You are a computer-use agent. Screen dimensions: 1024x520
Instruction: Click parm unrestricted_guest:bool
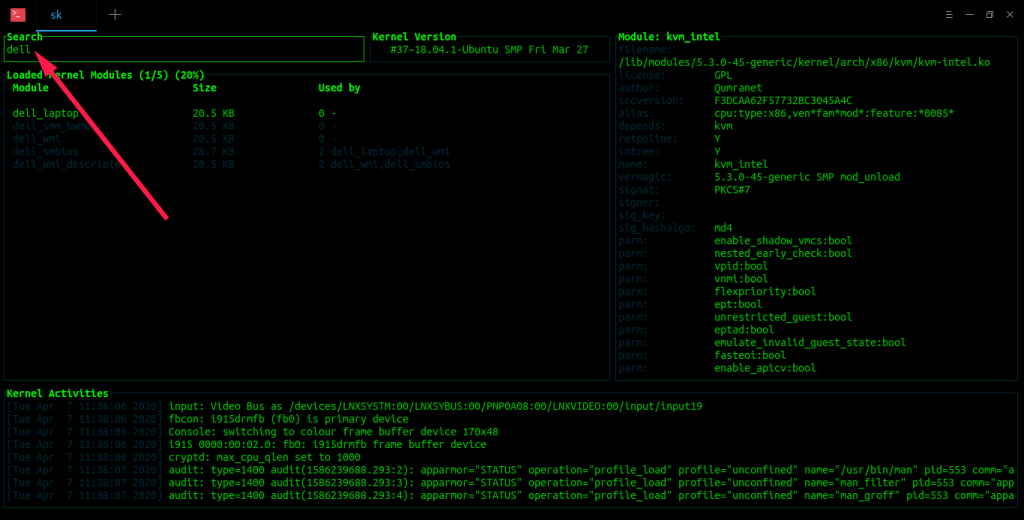point(783,317)
